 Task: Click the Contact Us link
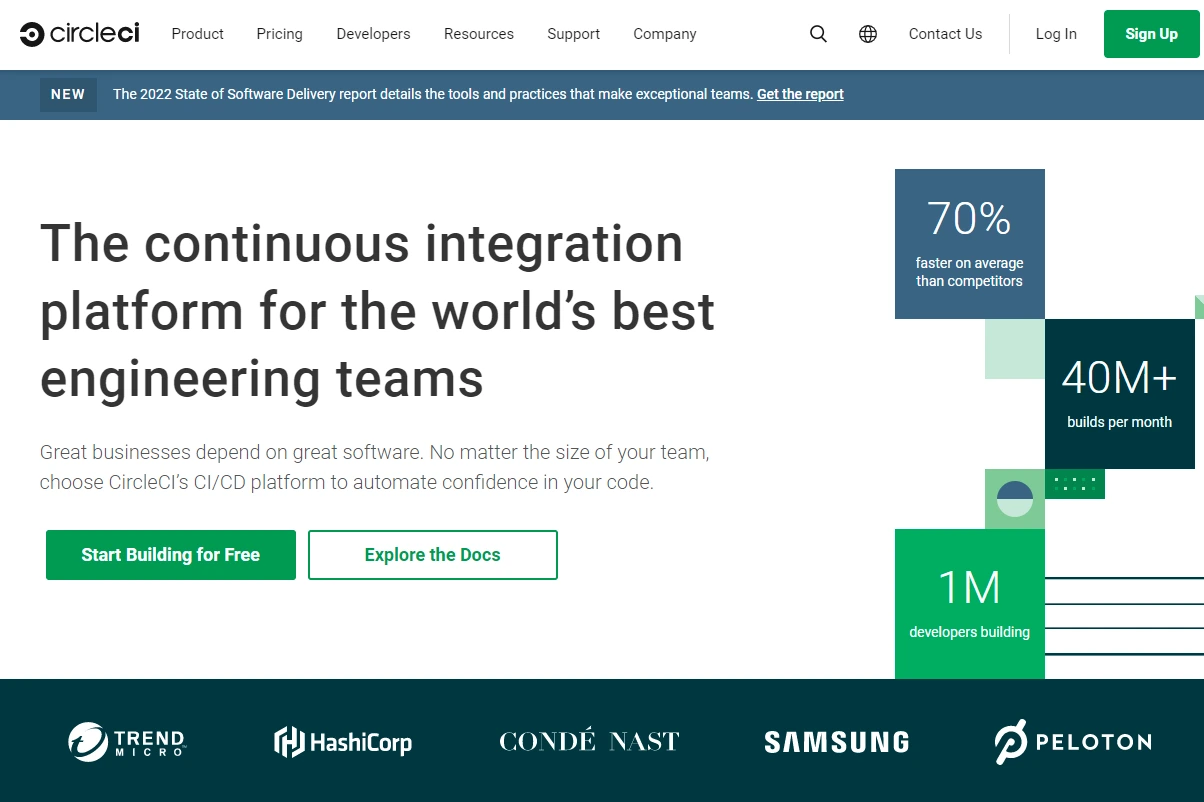[945, 34]
